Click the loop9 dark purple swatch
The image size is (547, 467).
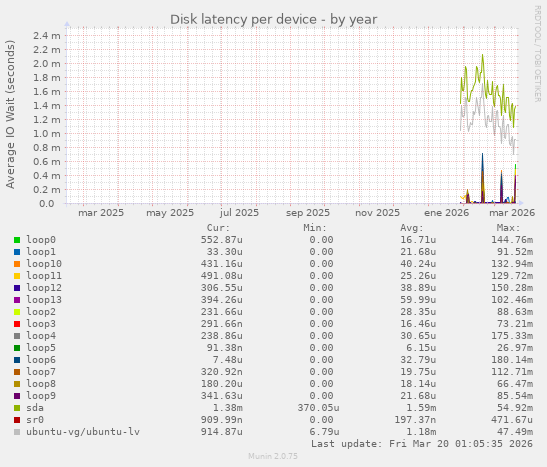pyautogui.click(x=17, y=396)
